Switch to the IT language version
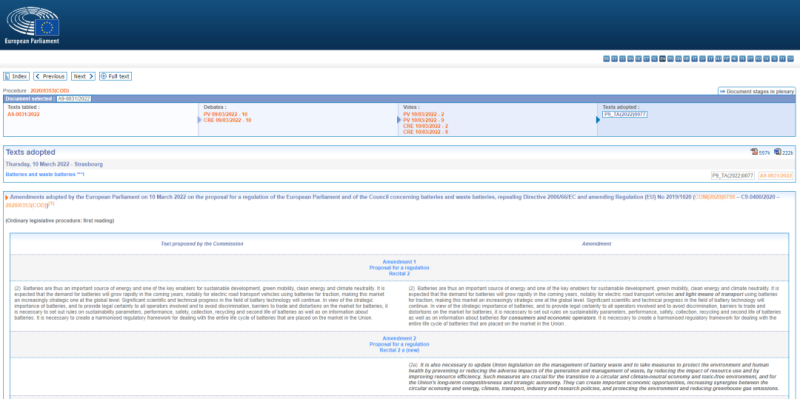Image resolution: width=800 pixels, height=399 pixels. (x=694, y=59)
